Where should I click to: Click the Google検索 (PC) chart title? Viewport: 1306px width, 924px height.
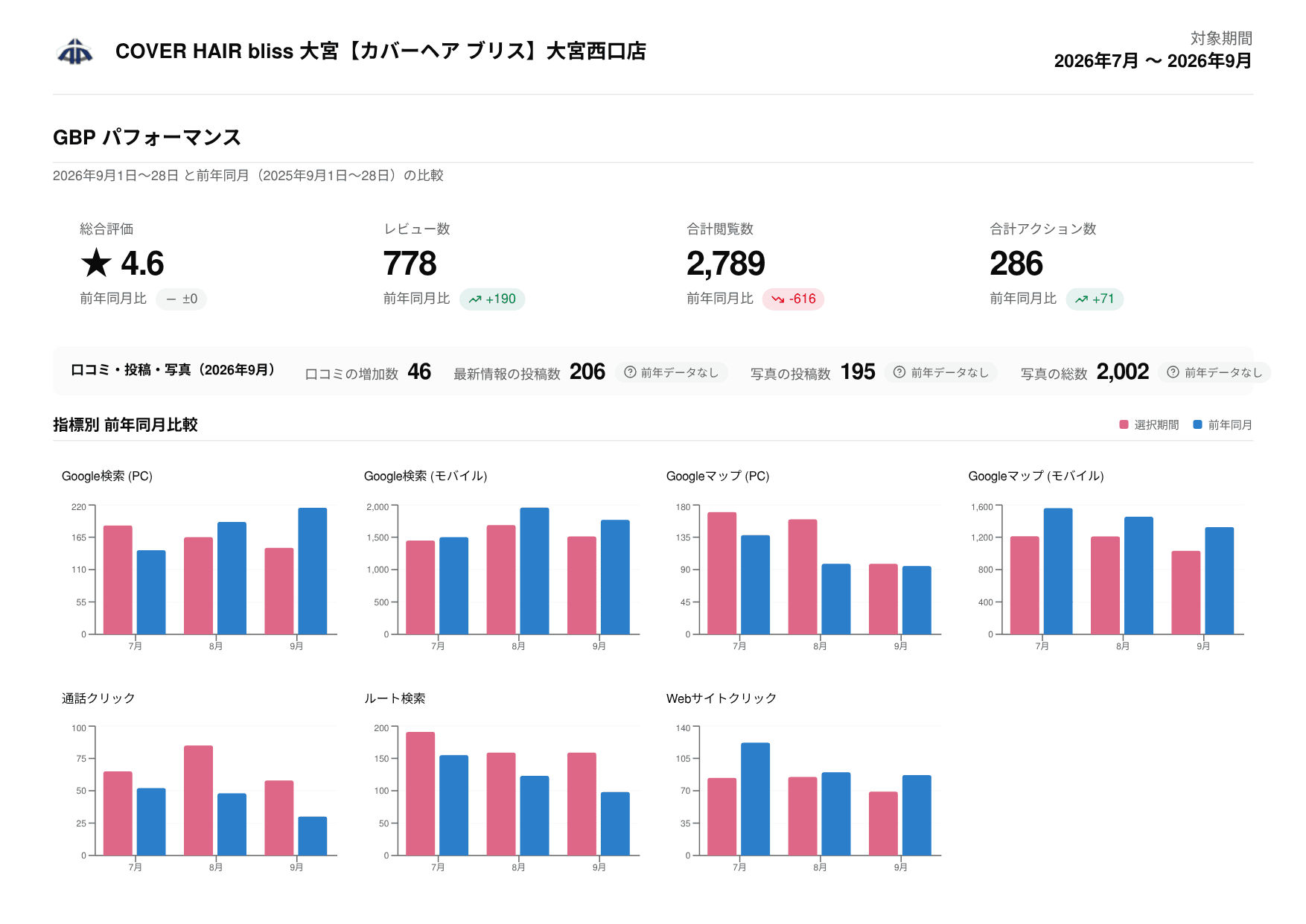107,477
